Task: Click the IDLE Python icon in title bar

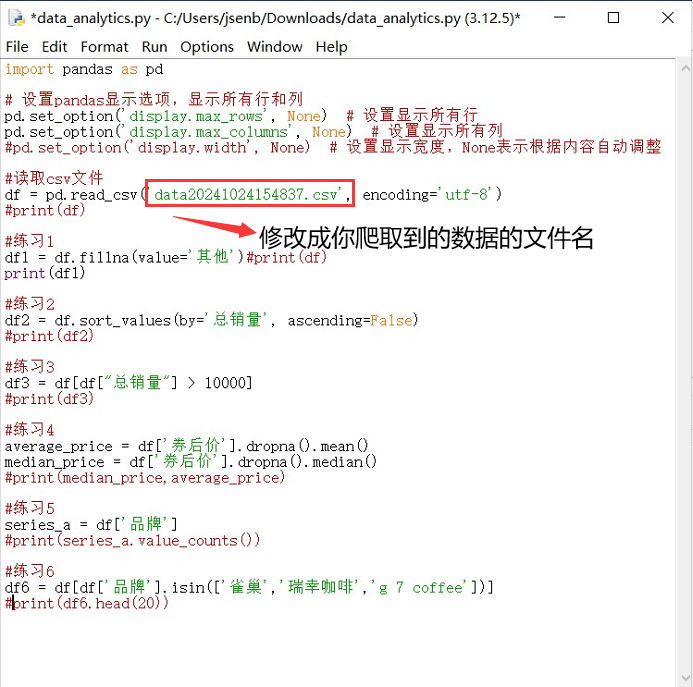Action: pyautogui.click(x=16, y=18)
